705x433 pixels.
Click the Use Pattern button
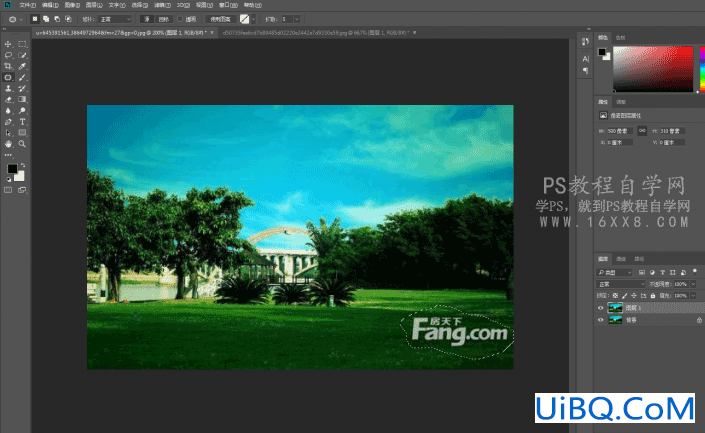click(x=220, y=19)
